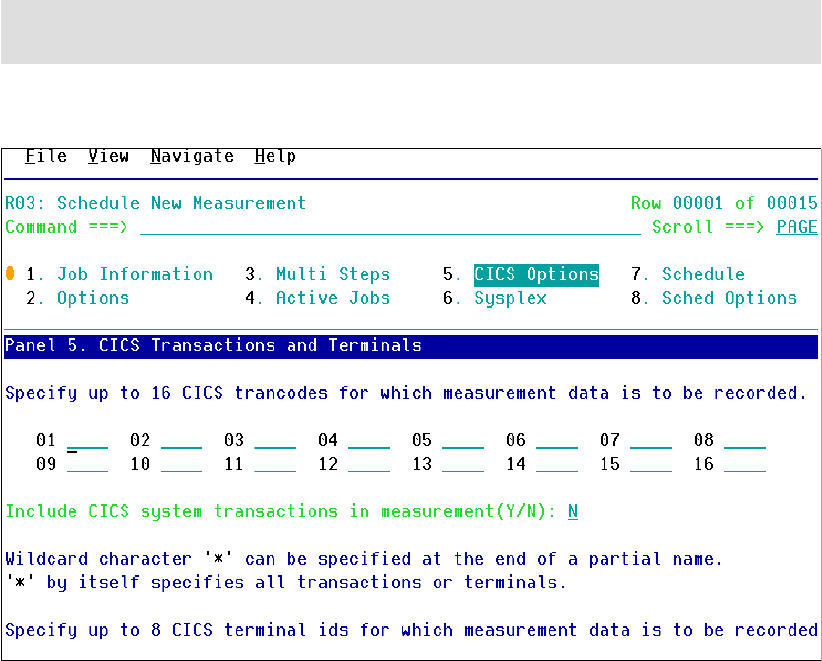Click the 'Row 00001 of 00015' indicator
Viewport: 822px width, 661px height.
[724, 203]
